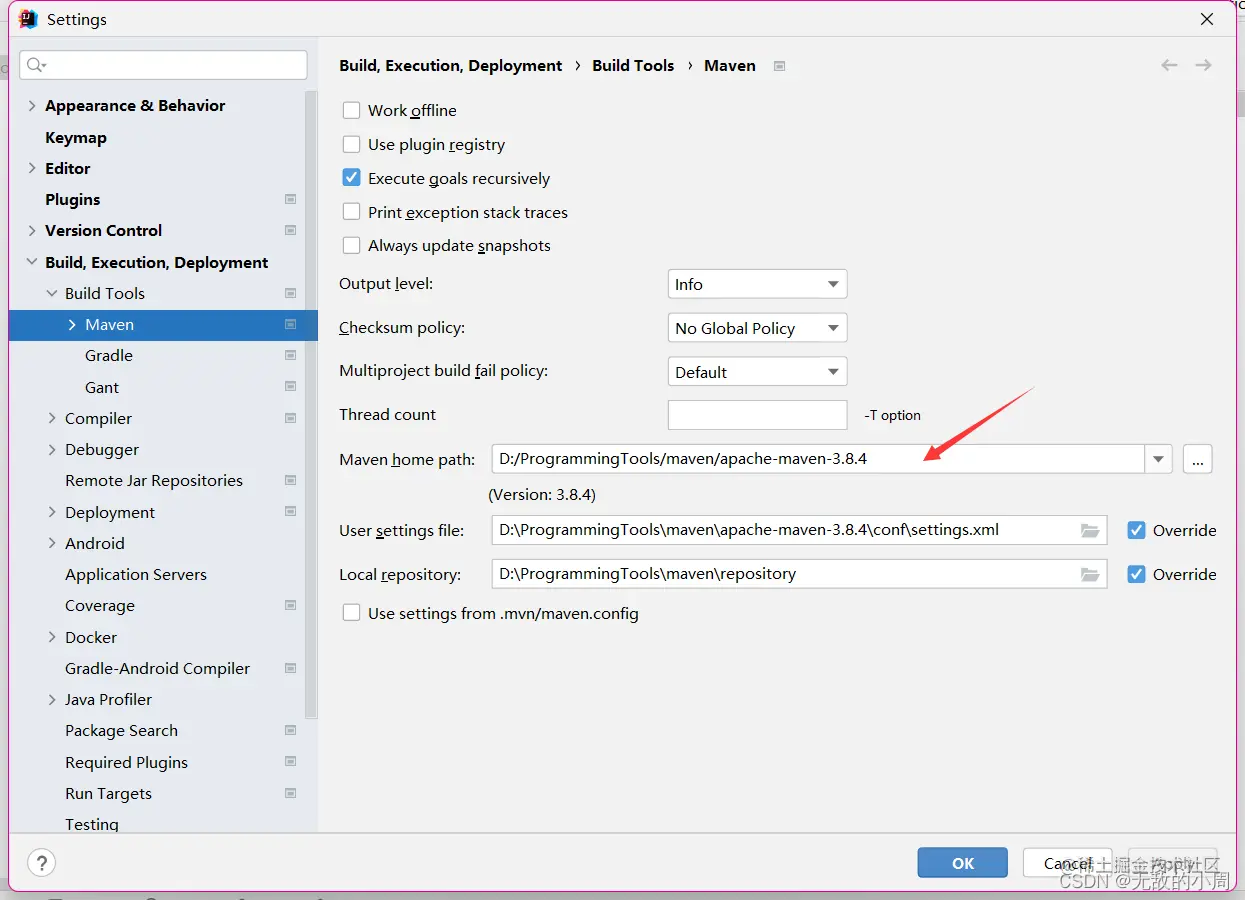Click project-level icon beside Coverage

coord(290,605)
